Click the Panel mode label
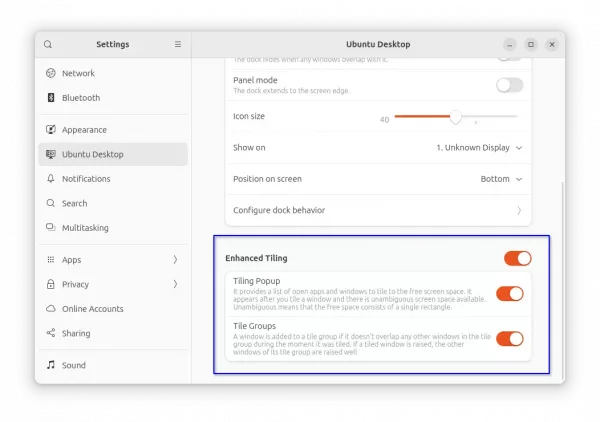The width and height of the screenshot is (600, 422). (255, 80)
